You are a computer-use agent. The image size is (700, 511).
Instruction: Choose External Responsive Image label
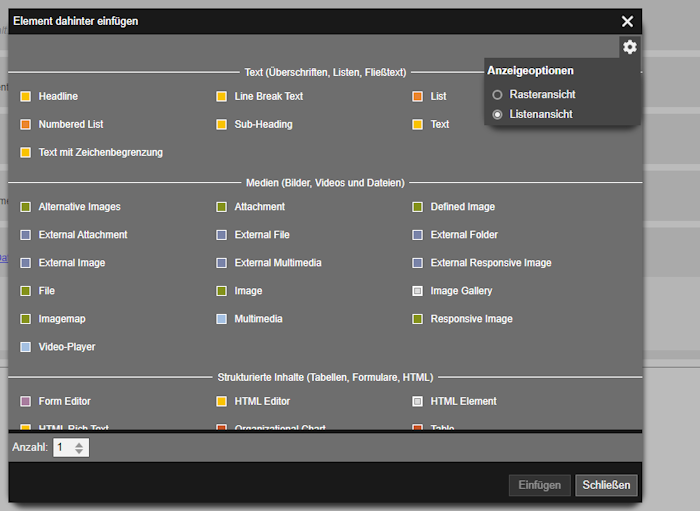coord(491,263)
